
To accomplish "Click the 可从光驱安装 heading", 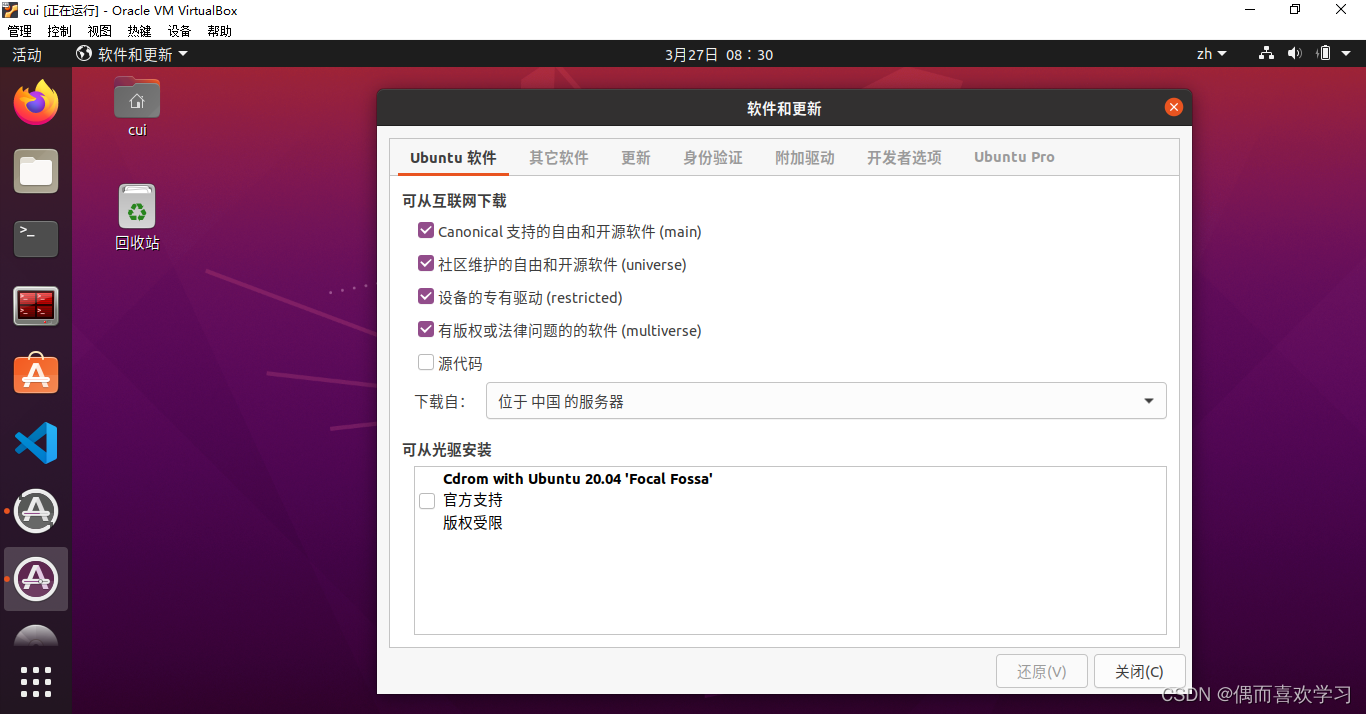I will (447, 450).
